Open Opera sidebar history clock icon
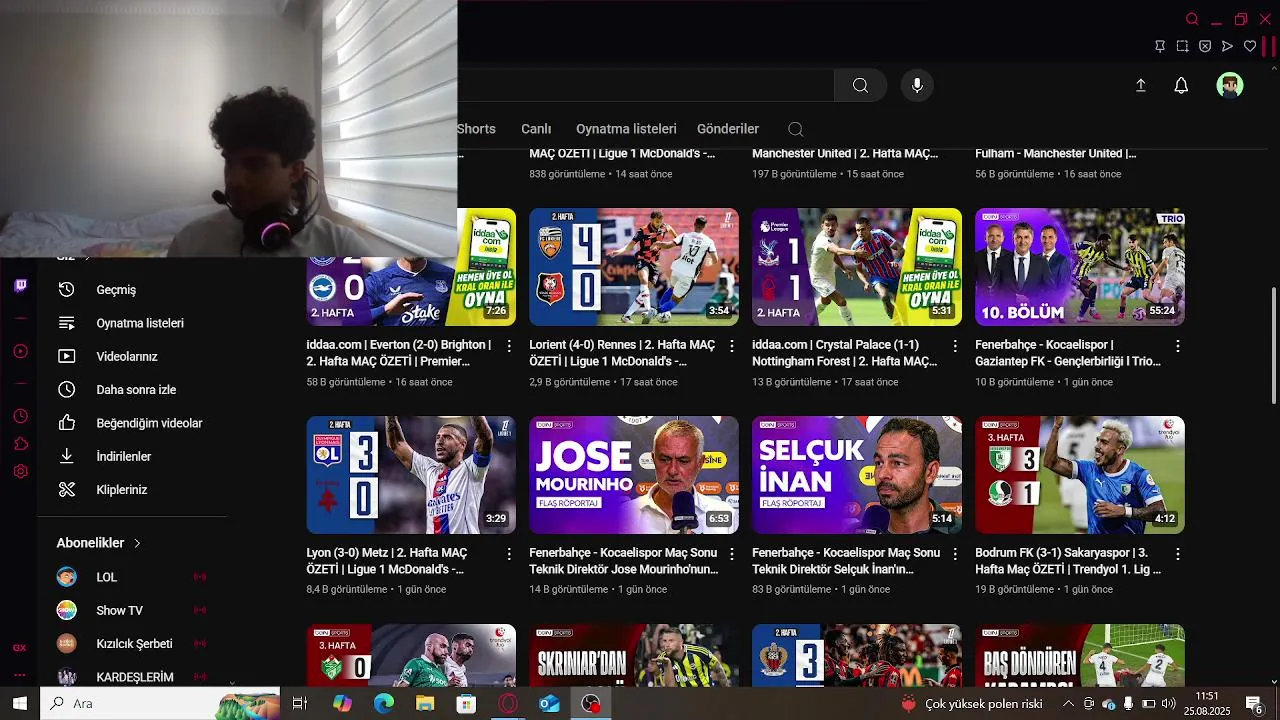The image size is (1280, 720). (21, 416)
